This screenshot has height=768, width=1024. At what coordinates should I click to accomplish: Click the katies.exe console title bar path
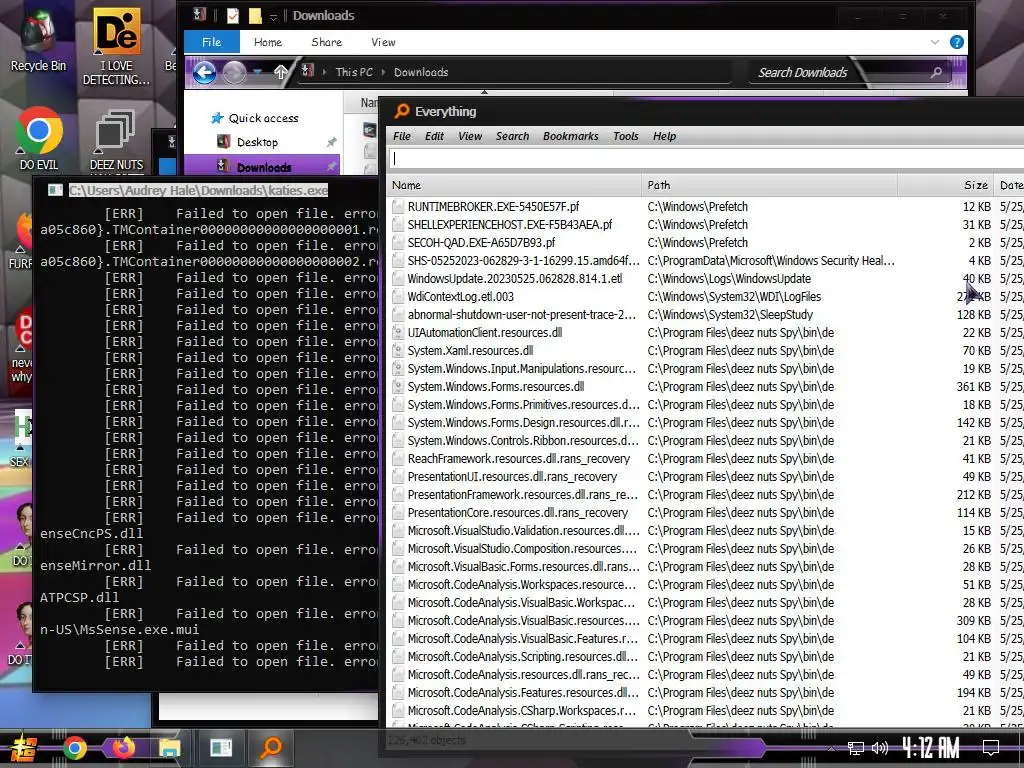click(199, 190)
